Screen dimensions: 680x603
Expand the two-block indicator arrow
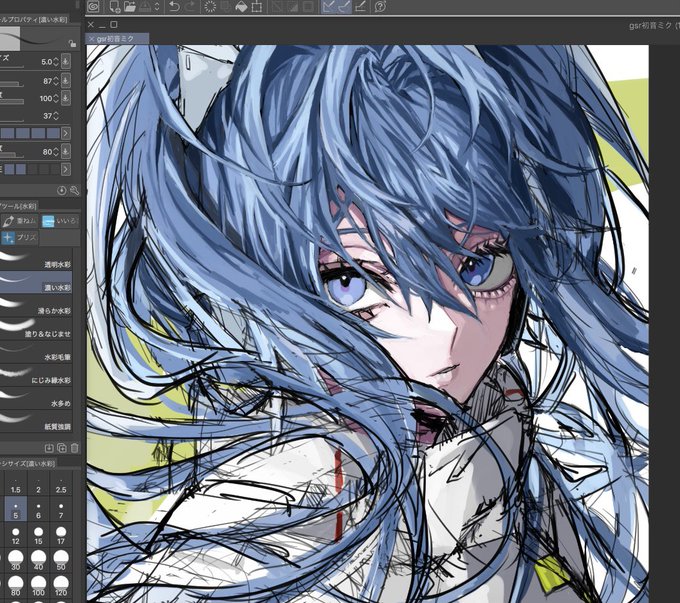coord(65,169)
